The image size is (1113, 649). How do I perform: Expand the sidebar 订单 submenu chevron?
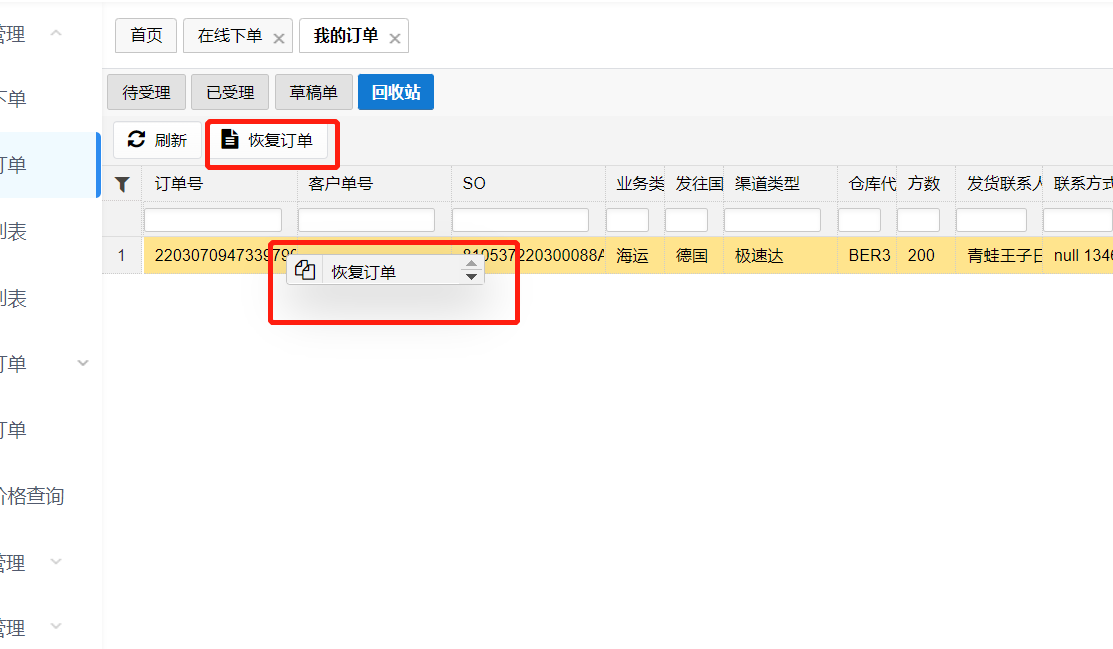pyautogui.click(x=82, y=363)
